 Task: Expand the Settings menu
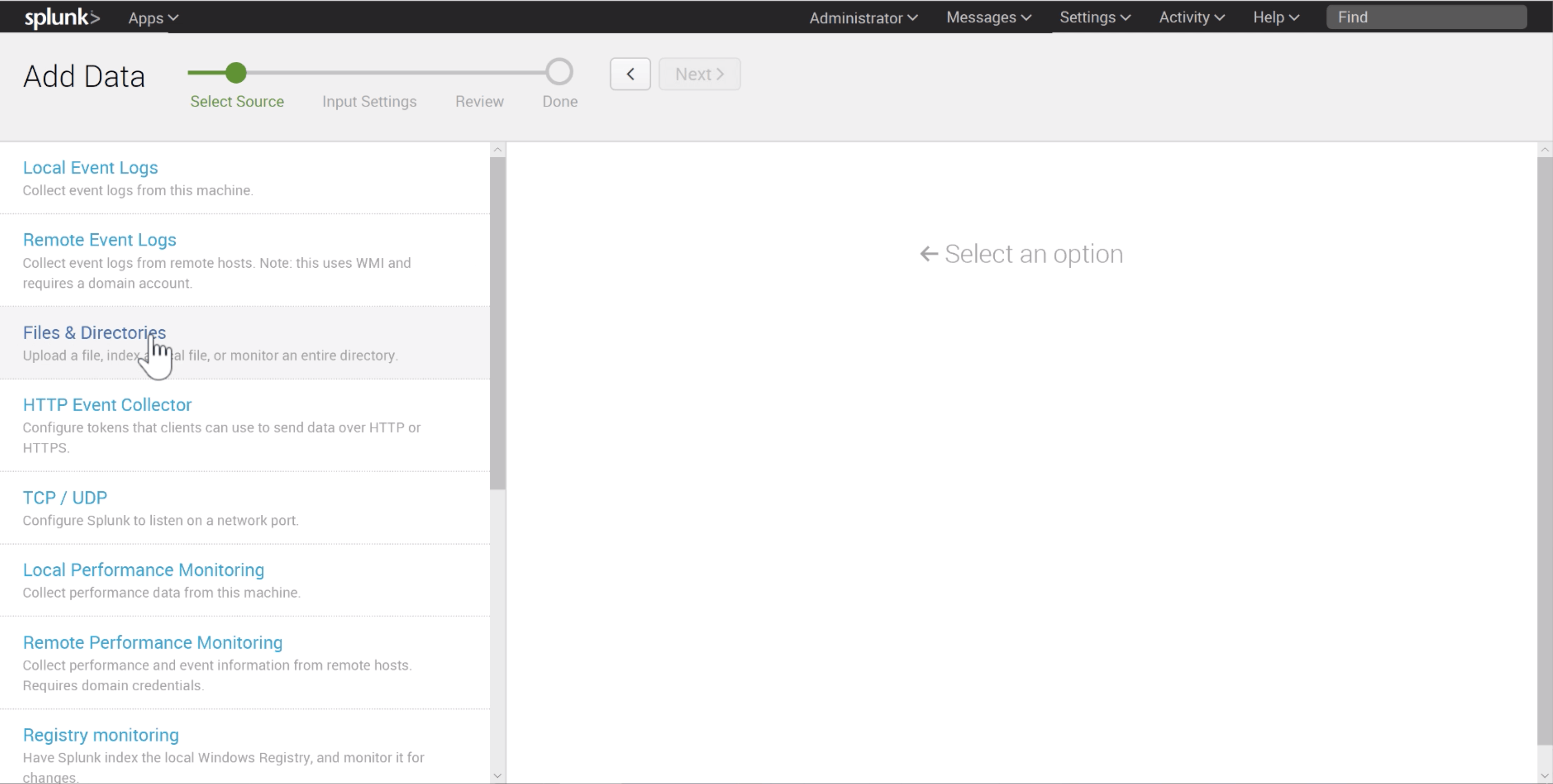point(1094,17)
